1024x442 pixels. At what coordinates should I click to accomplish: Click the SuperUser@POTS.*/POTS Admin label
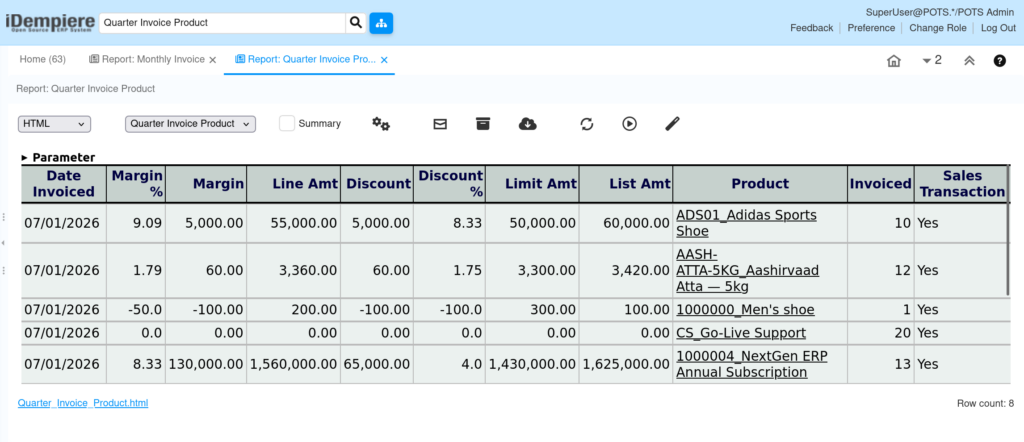pyautogui.click(x=940, y=12)
